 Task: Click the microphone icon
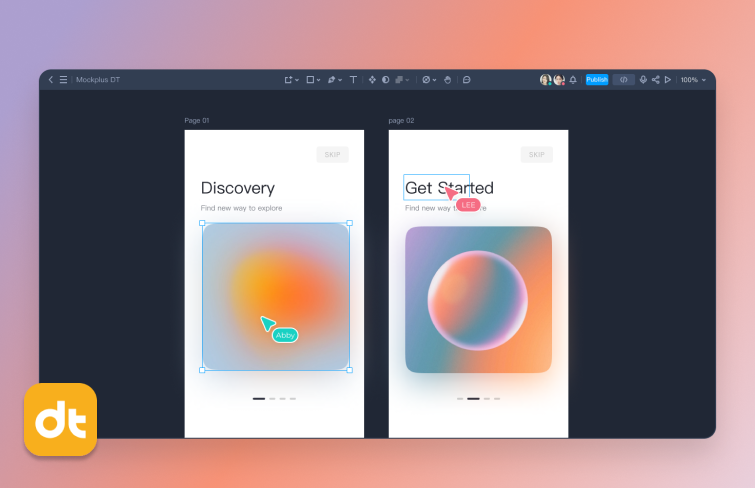pos(643,80)
